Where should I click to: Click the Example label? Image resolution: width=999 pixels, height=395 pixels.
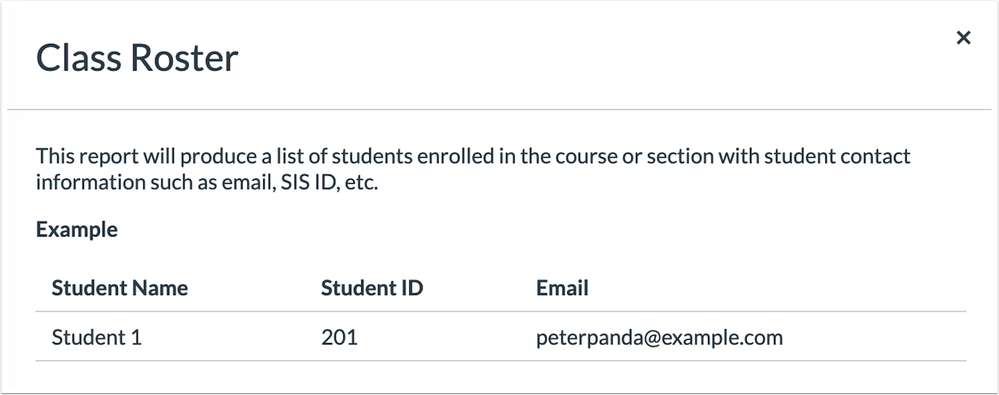(77, 229)
